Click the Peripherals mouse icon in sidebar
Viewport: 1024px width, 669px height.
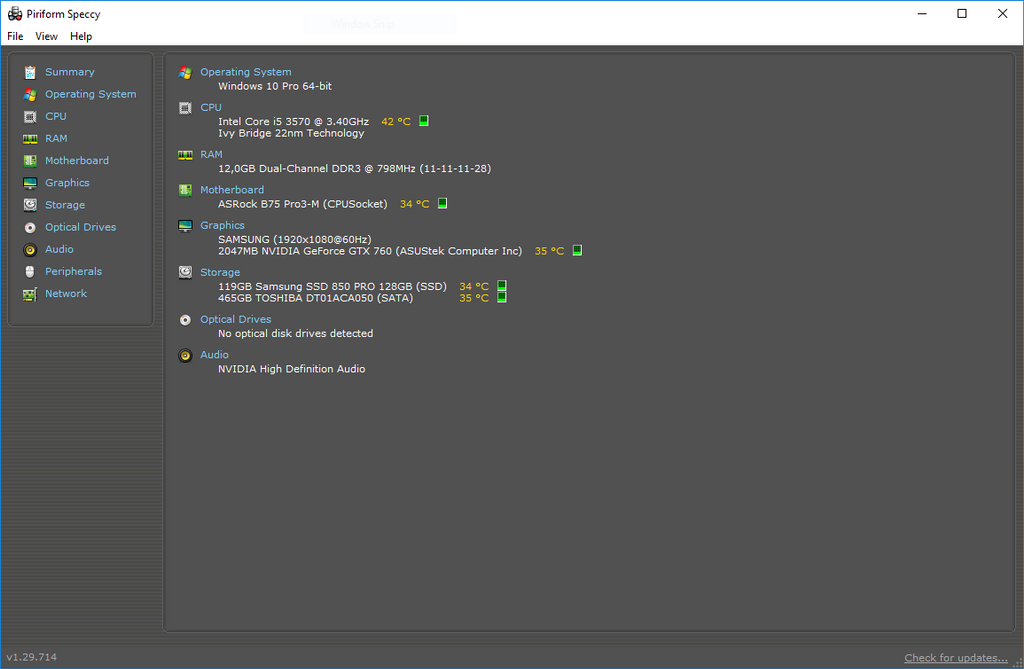coord(30,272)
